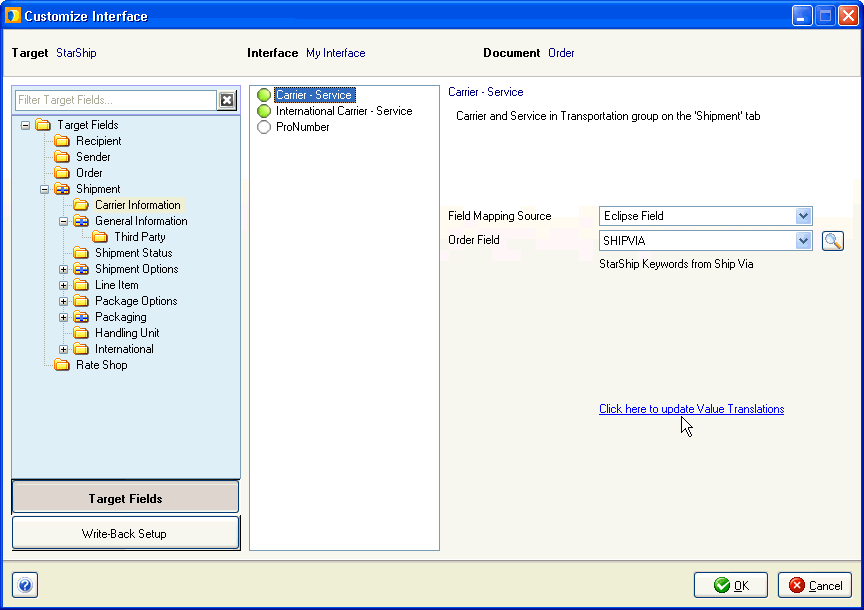864x610 pixels.
Task: Select Carrier Information tree item
Action: (x=138, y=205)
